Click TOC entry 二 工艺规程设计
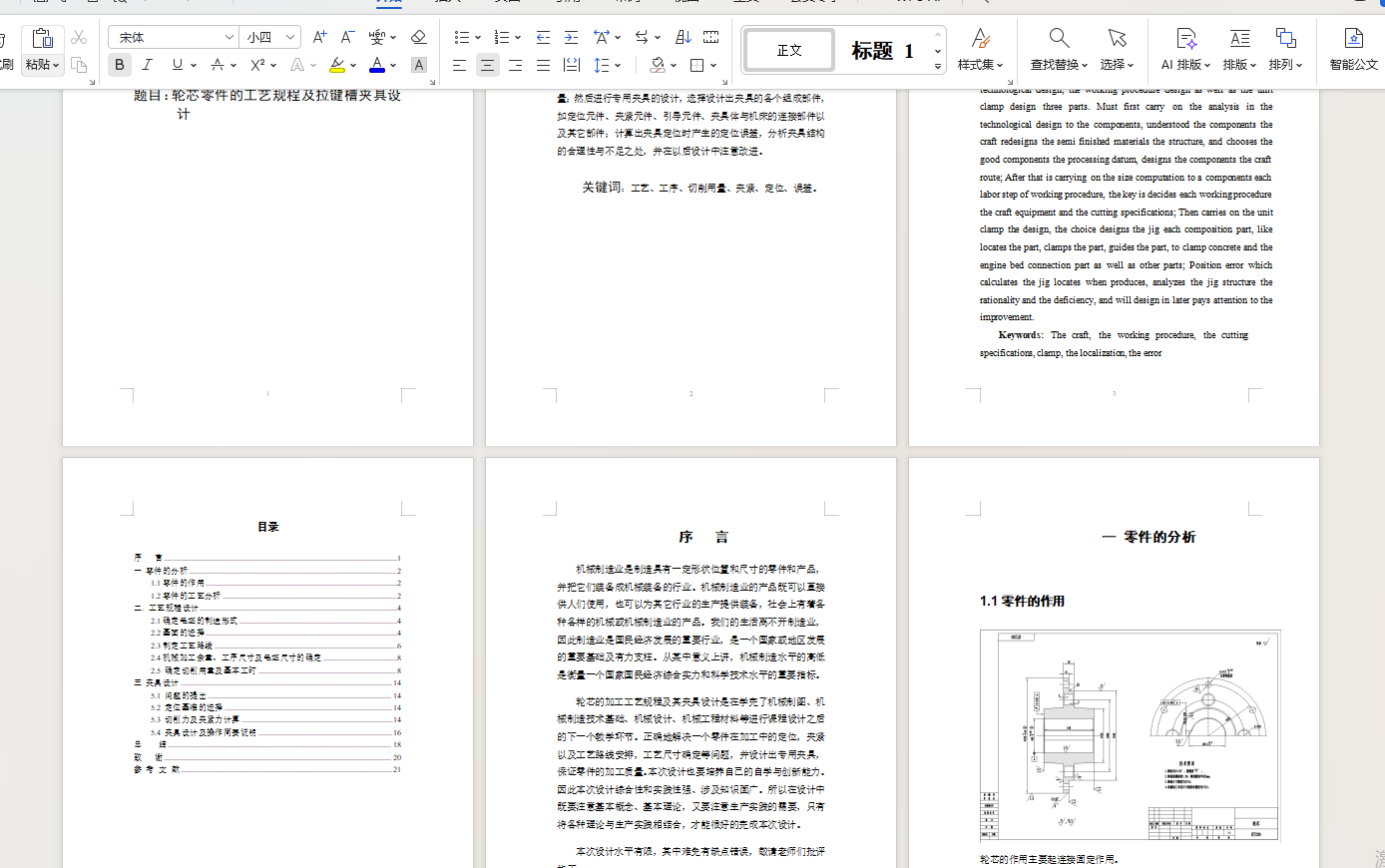This screenshot has height=868, width=1385. [x=267, y=608]
